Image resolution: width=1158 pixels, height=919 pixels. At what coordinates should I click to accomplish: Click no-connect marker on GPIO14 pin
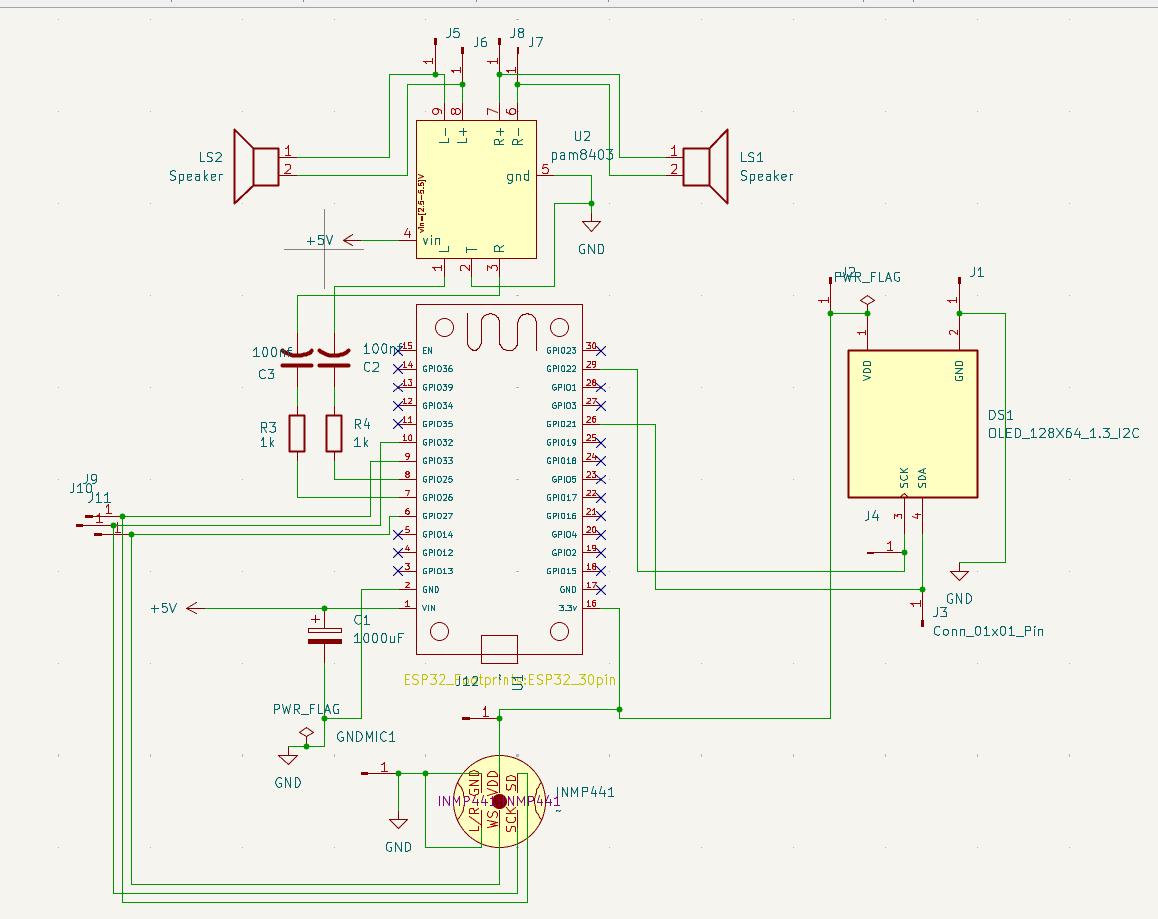(x=398, y=534)
